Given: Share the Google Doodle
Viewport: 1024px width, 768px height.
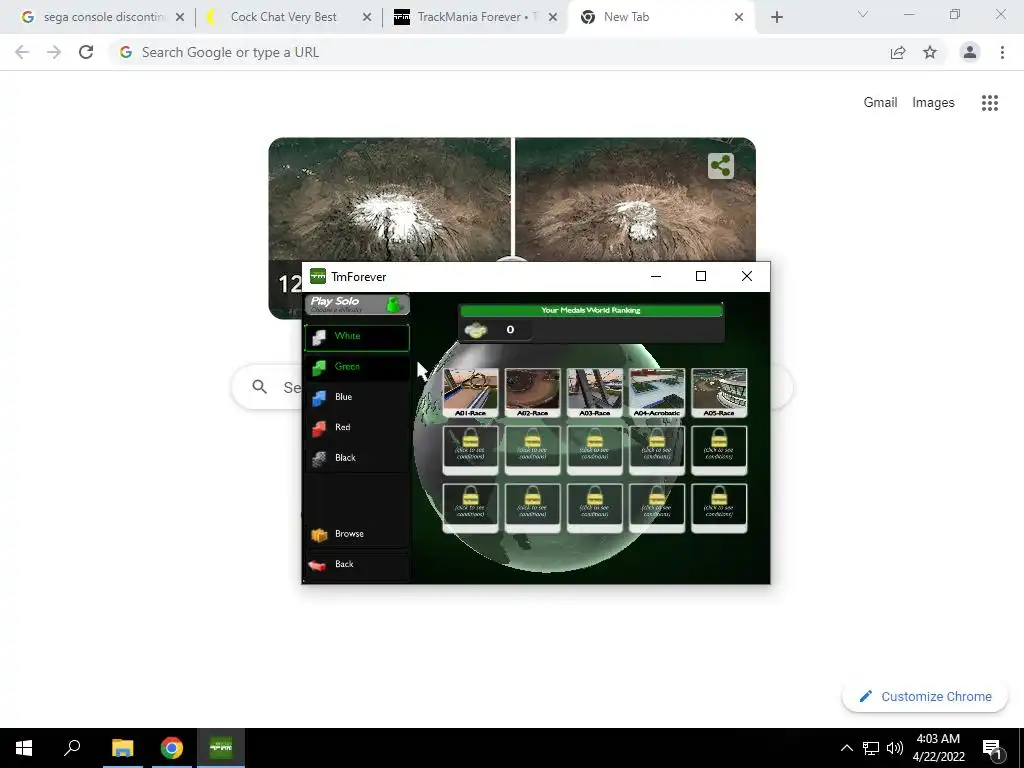Looking at the screenshot, I should point(721,166).
